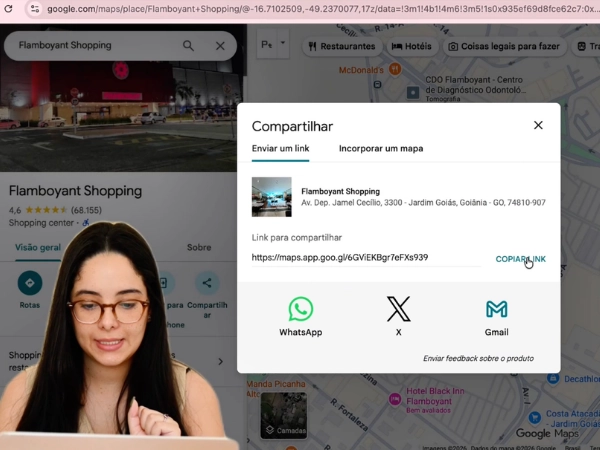This screenshot has height=450, width=600.
Task: Click the Flamboyant Shopping title heading
Action: coord(75,191)
